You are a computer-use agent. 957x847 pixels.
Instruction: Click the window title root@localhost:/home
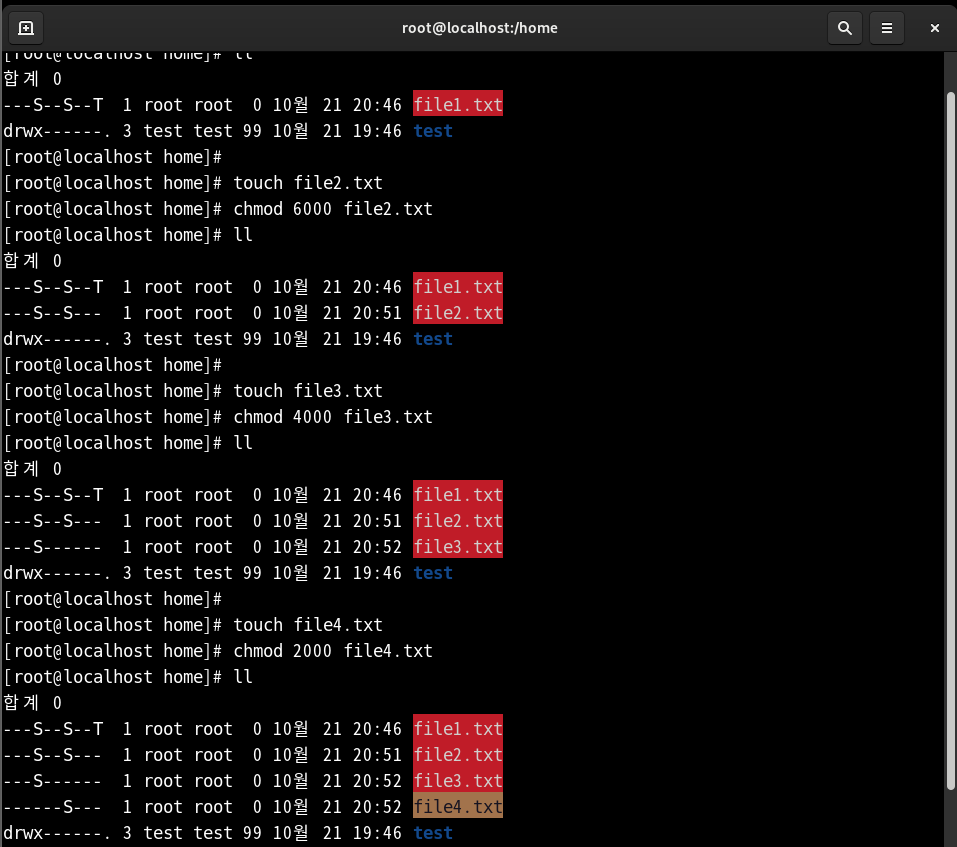point(480,28)
